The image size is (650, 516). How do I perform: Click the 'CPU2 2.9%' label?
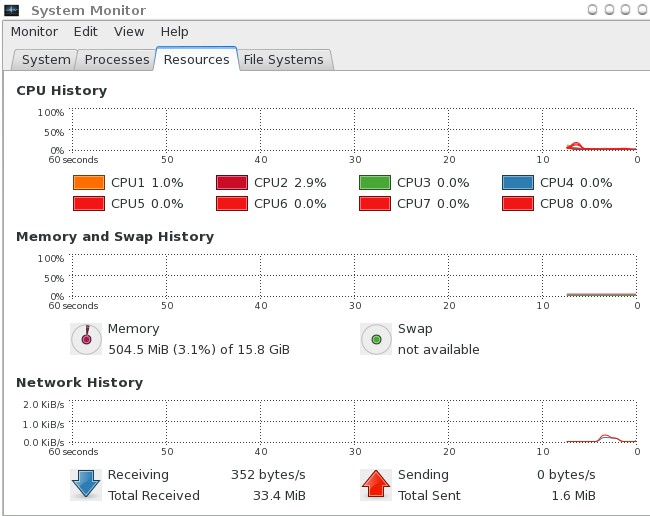[290, 182]
